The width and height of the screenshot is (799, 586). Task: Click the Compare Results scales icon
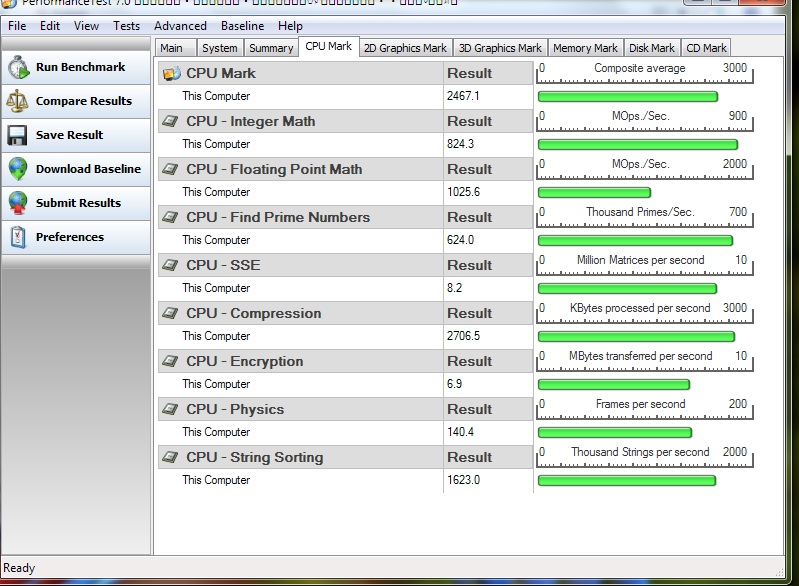point(17,101)
